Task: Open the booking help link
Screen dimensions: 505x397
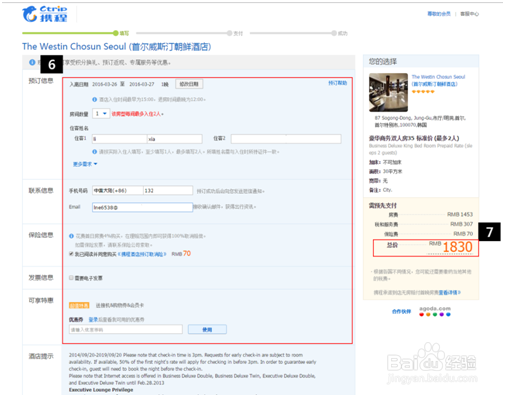Action: 337,83
